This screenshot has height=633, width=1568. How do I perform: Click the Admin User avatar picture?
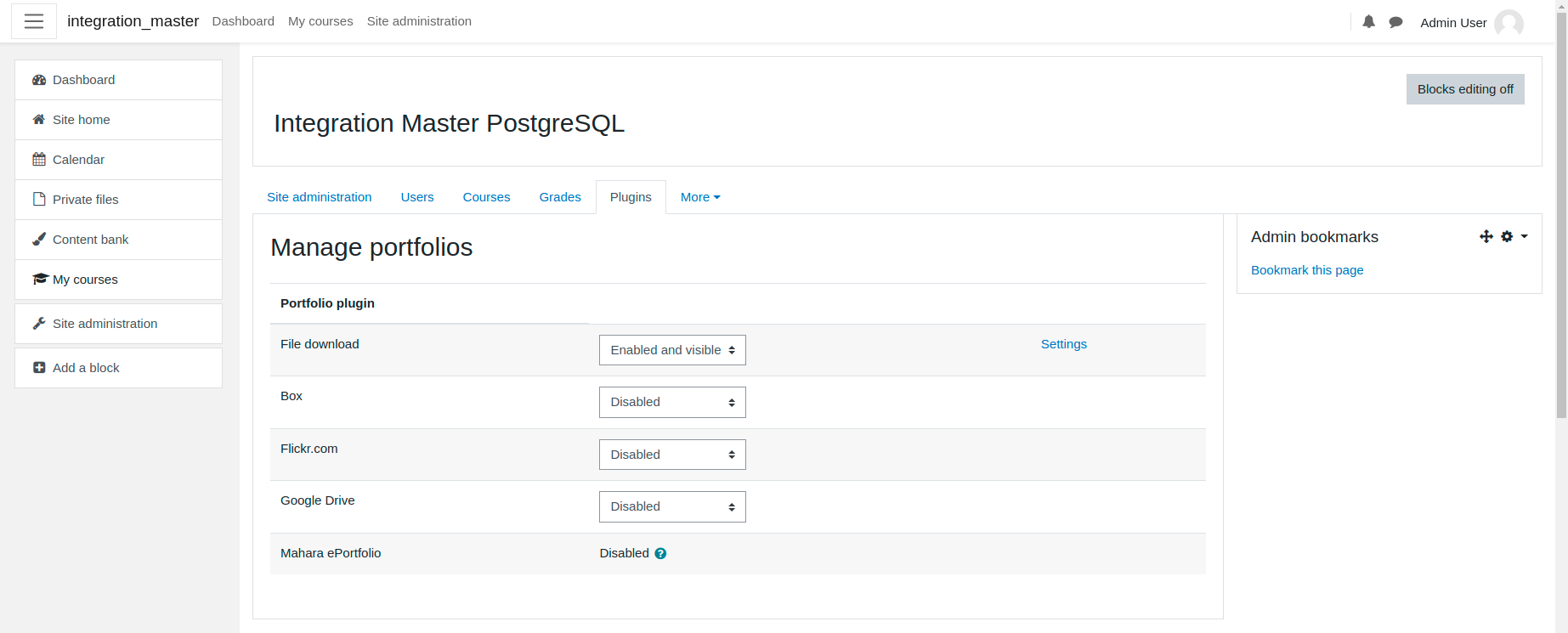tap(1509, 23)
